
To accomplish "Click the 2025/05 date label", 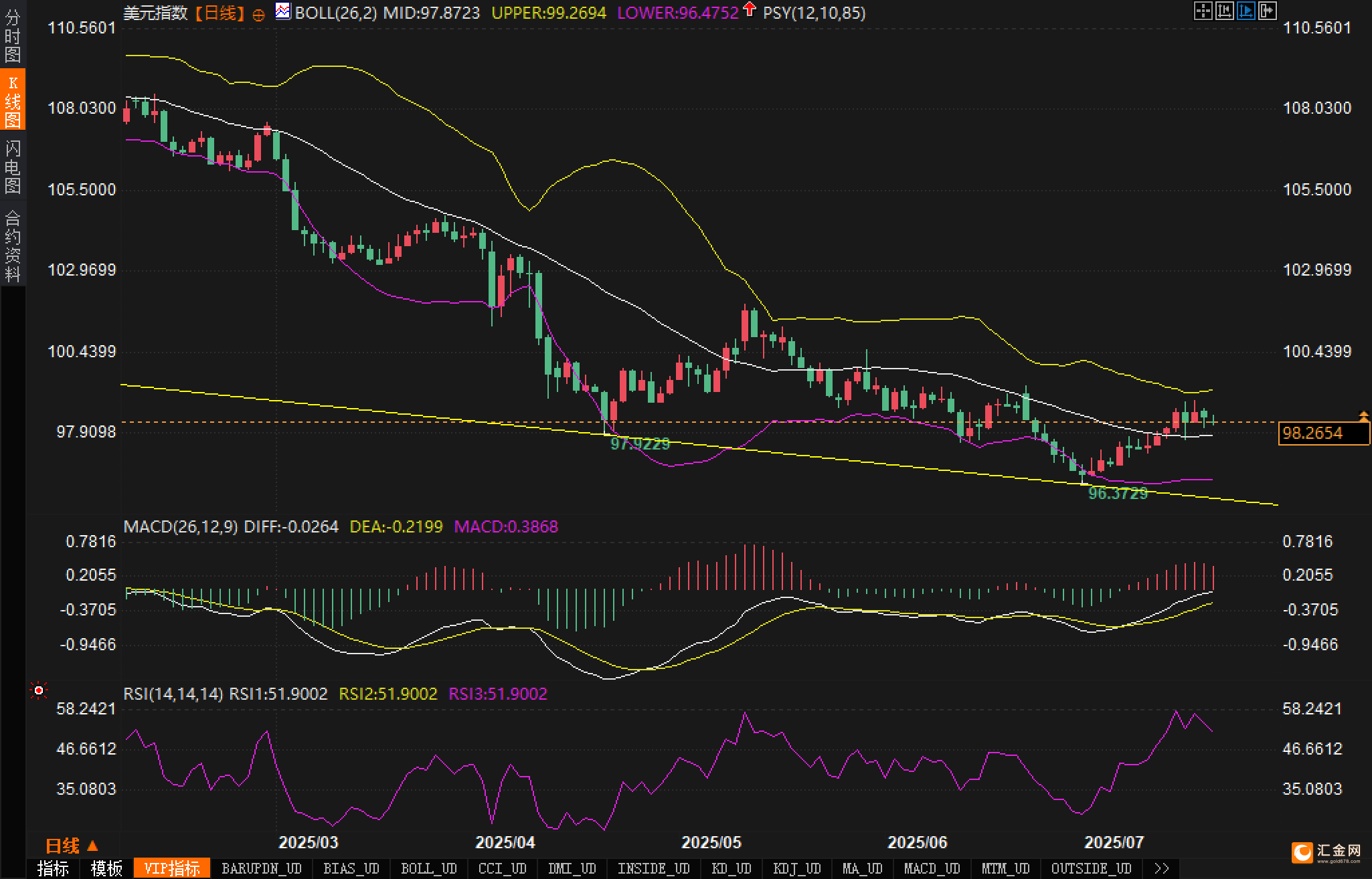I will (x=711, y=842).
